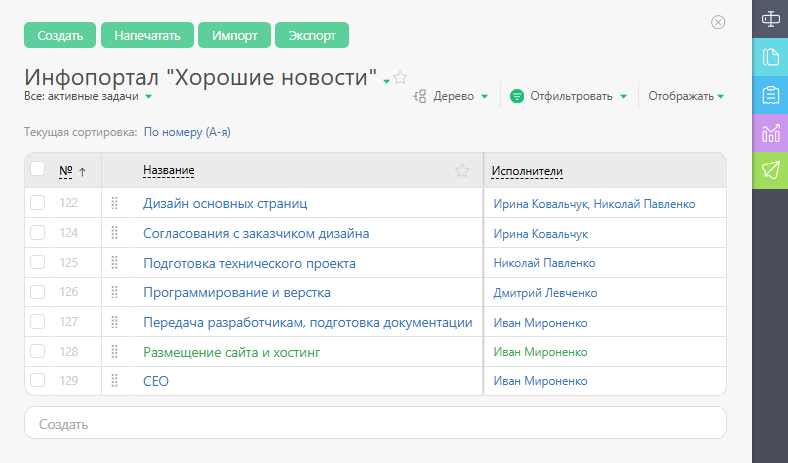Screen dimensions: 788x463
Task: Check the box for task 122
Action: (37, 203)
